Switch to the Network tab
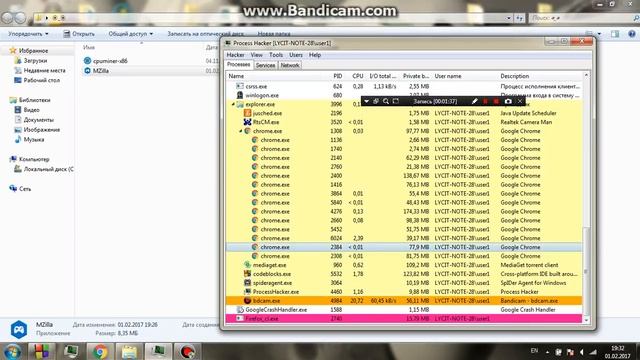The width and height of the screenshot is (640, 360). pos(290,65)
